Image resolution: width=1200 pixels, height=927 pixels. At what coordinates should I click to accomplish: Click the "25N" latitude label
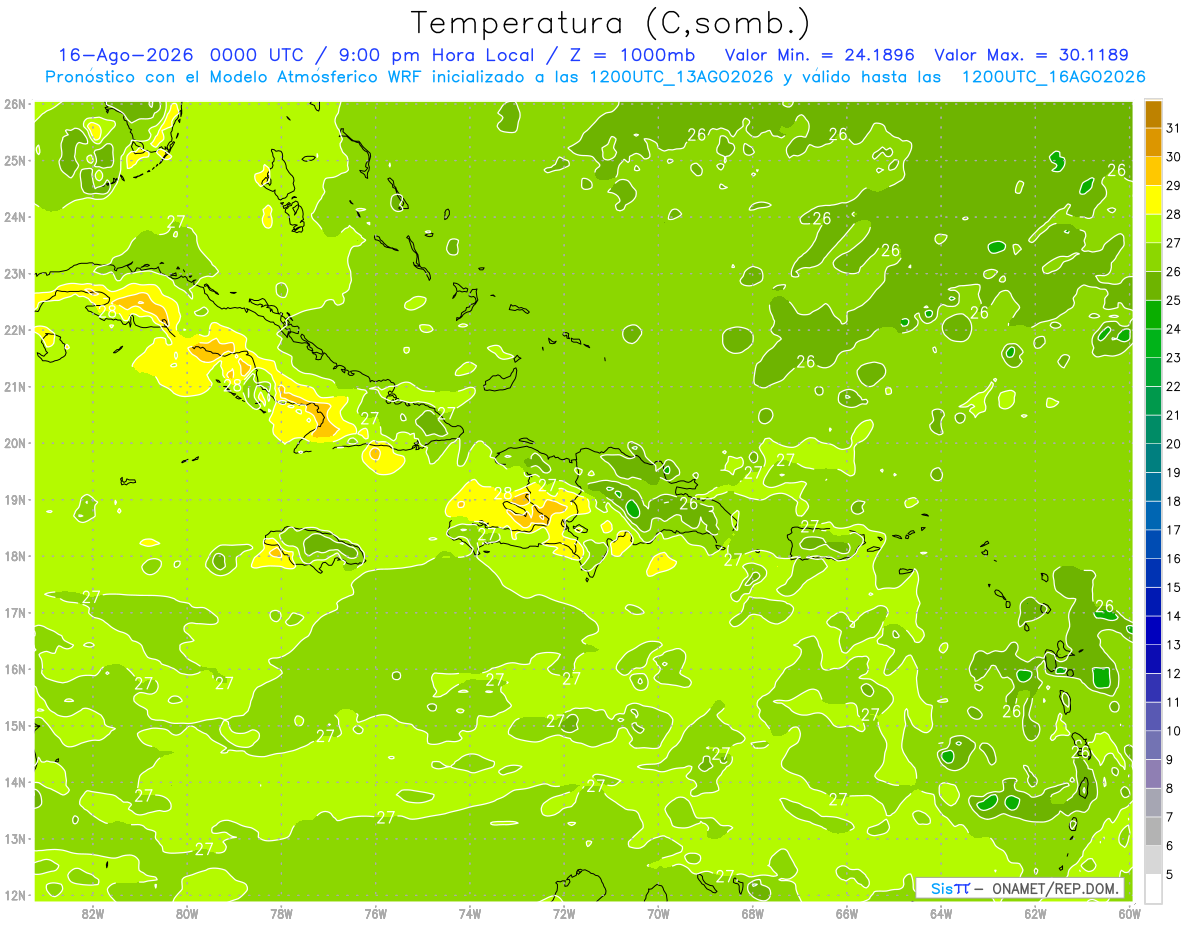click(15, 160)
